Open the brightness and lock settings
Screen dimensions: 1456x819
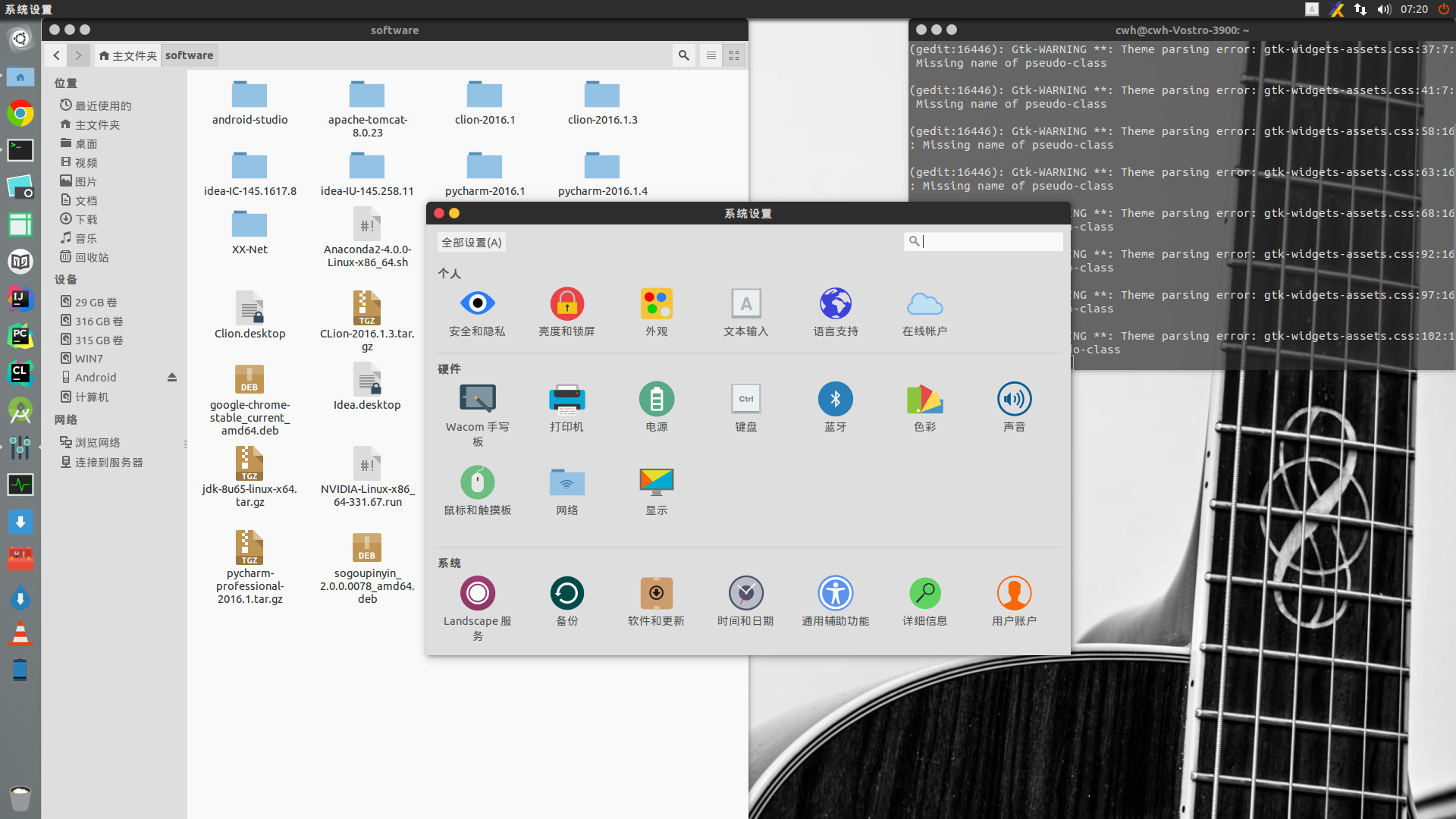point(566,304)
